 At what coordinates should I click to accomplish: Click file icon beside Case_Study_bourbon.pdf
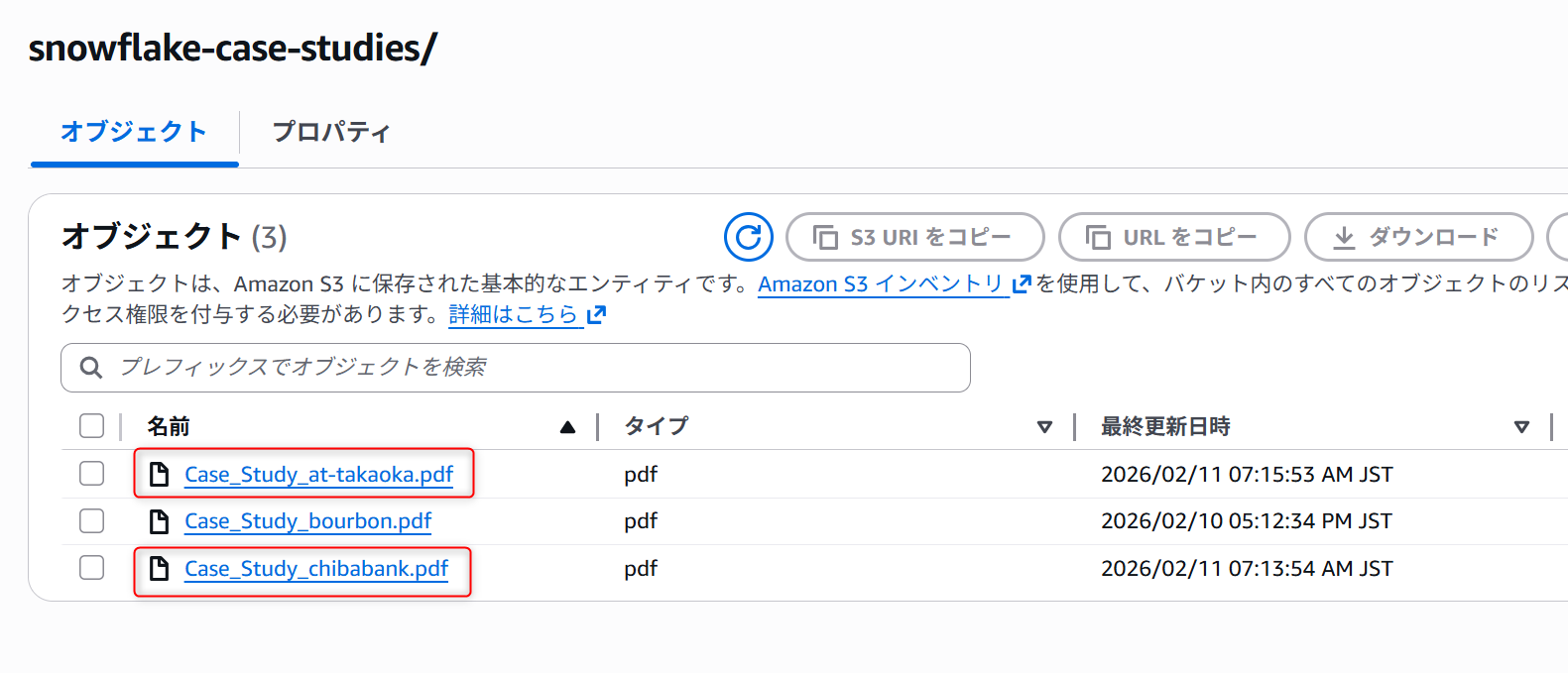tap(159, 521)
